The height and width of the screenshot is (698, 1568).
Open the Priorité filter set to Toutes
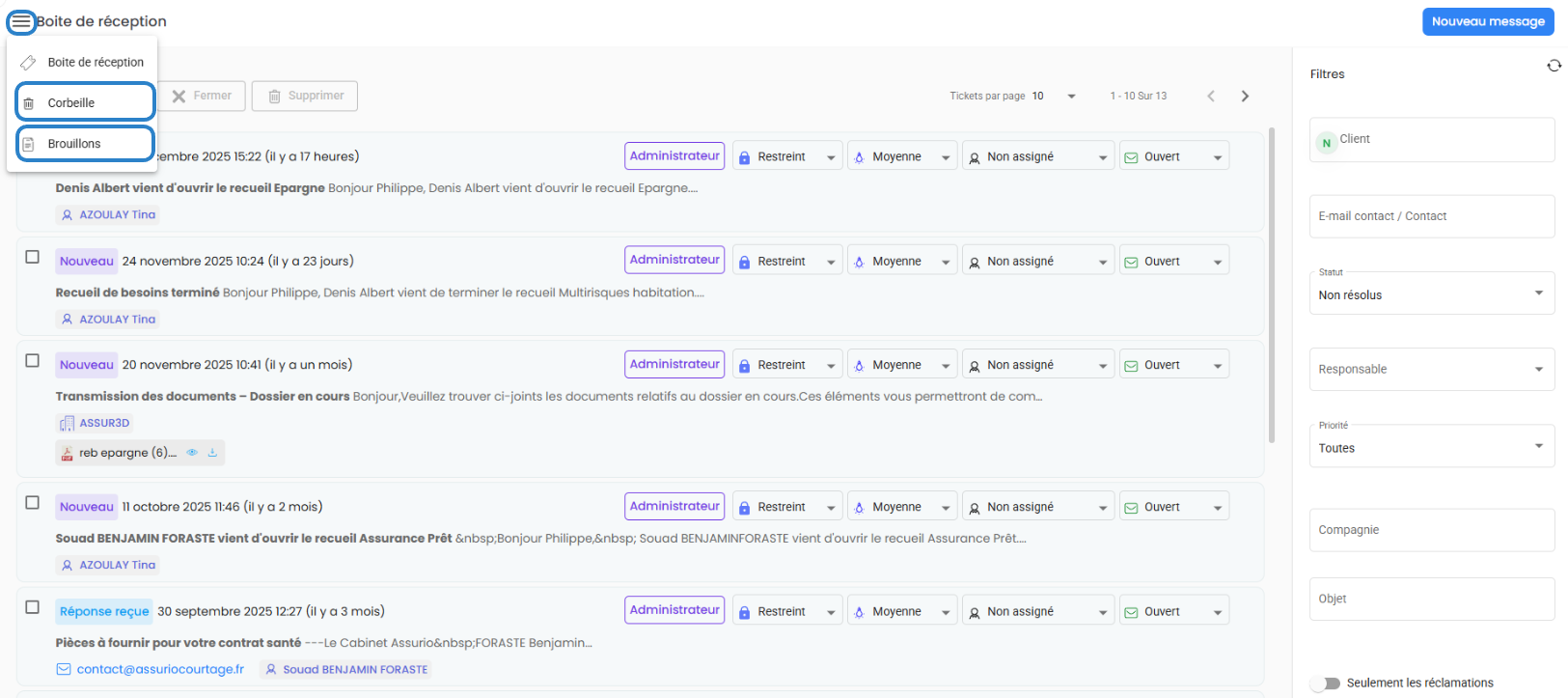point(1432,446)
